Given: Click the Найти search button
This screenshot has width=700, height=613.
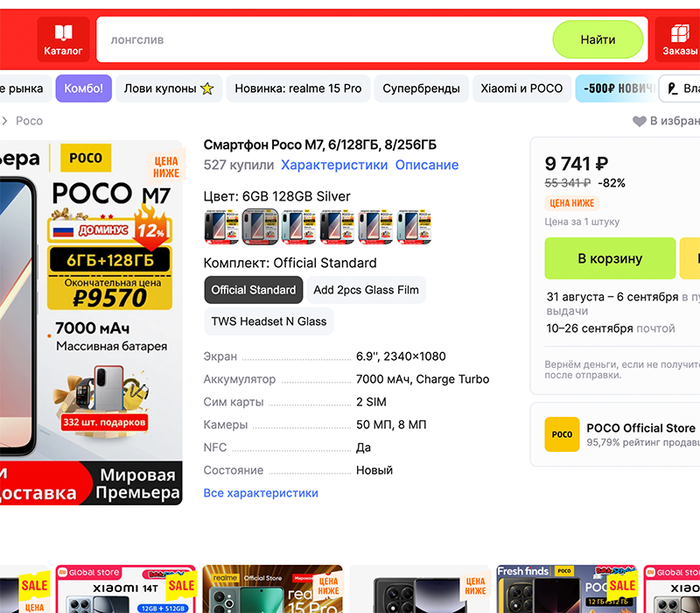Looking at the screenshot, I should tap(598, 40).
